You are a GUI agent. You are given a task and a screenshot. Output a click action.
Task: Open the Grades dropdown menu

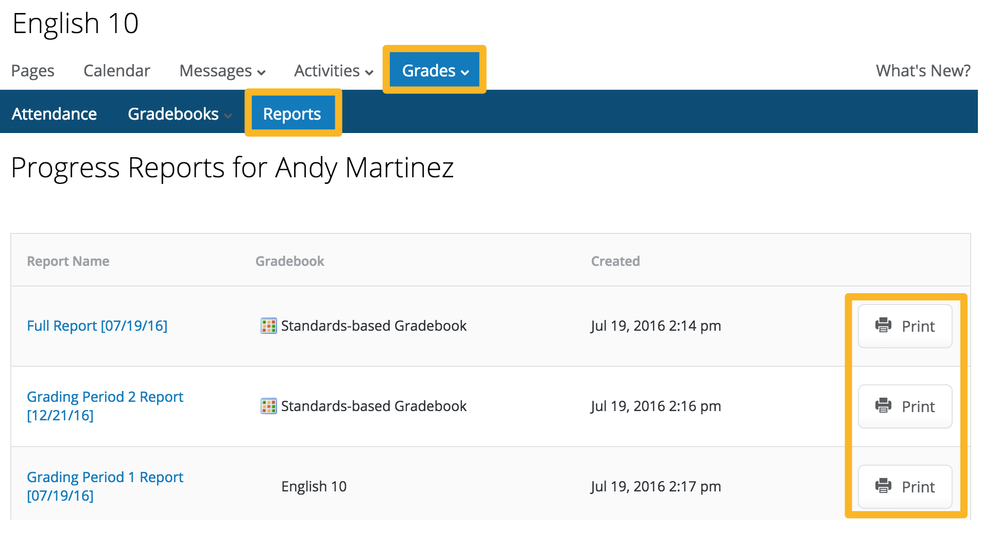coord(435,70)
